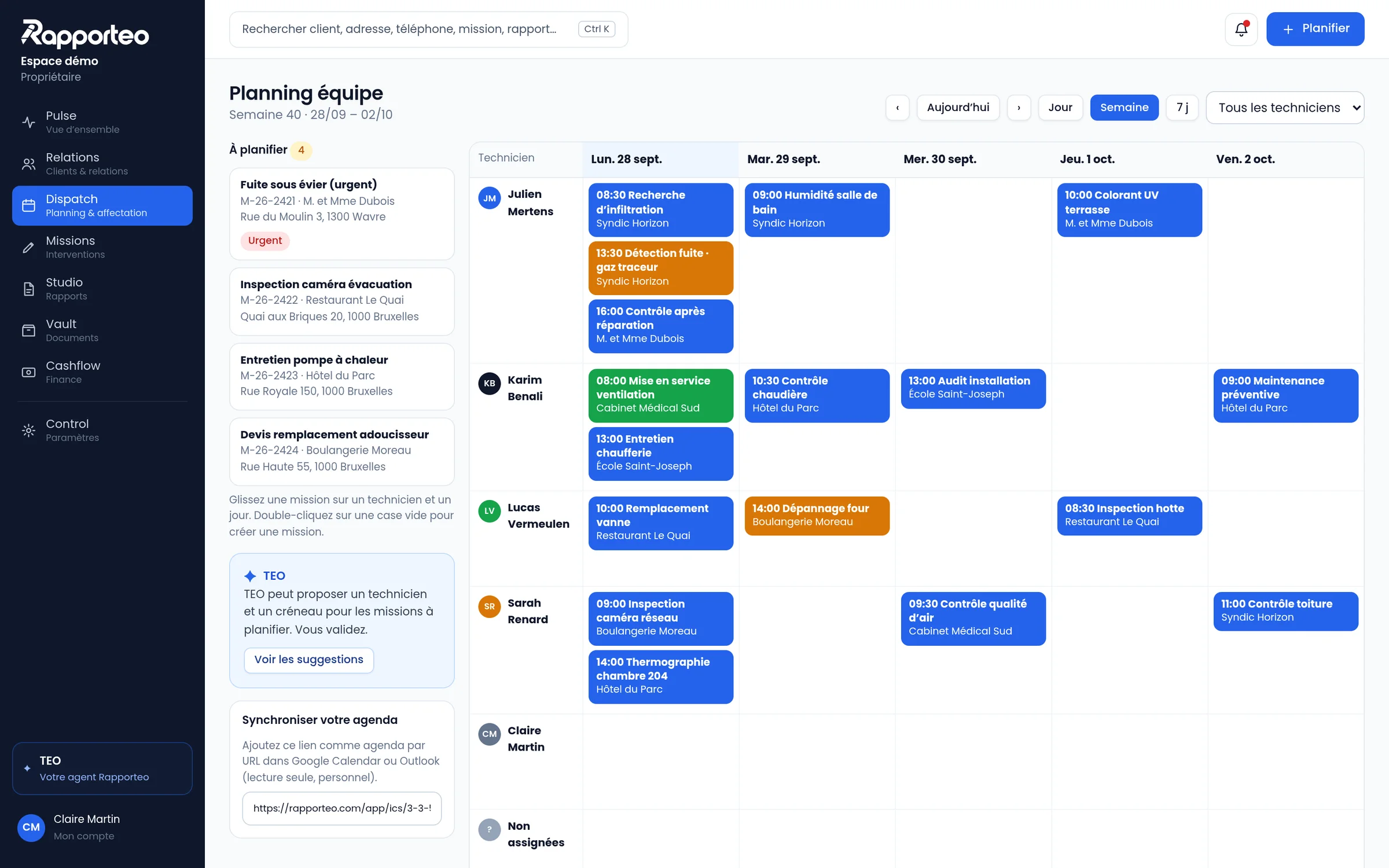Image resolution: width=1389 pixels, height=868 pixels.
Task: Switch to Jour view
Action: [1060, 108]
